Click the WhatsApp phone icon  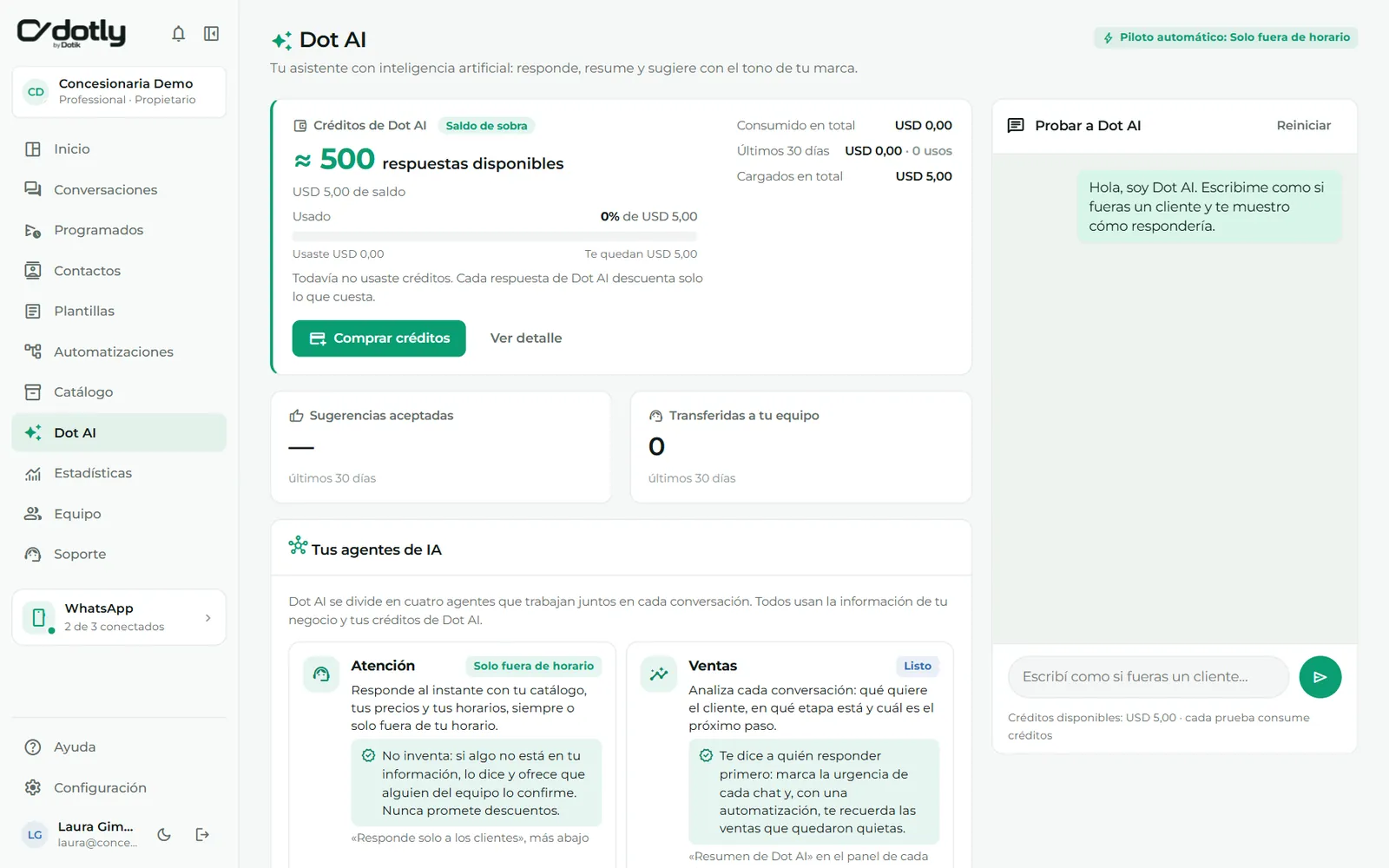tap(38, 617)
